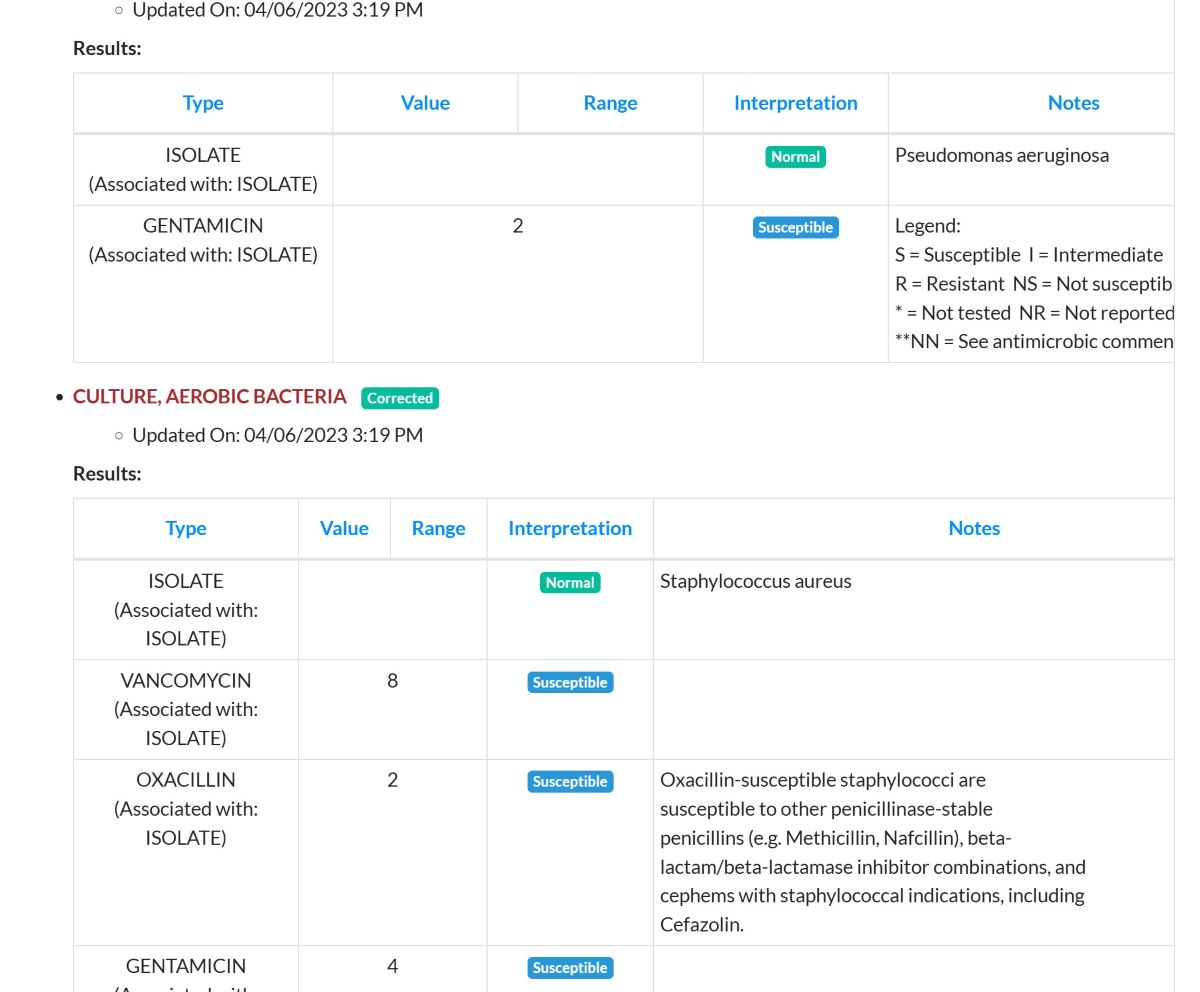
Task: Click Notes header in Pseudomonas results table
Action: pyautogui.click(x=1073, y=103)
